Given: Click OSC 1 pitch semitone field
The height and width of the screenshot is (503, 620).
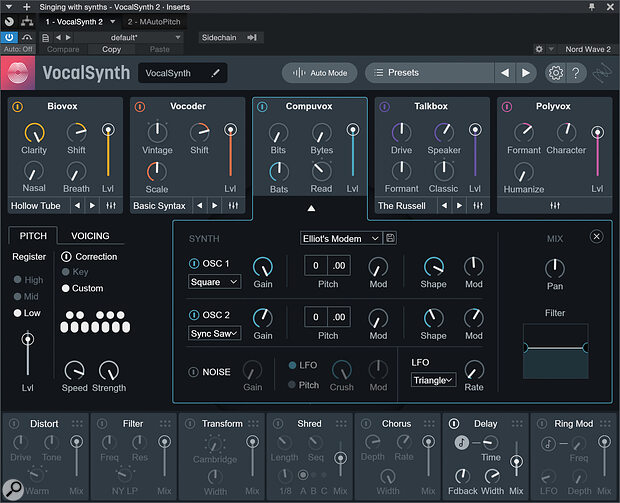Looking at the screenshot, I should pos(316,265).
